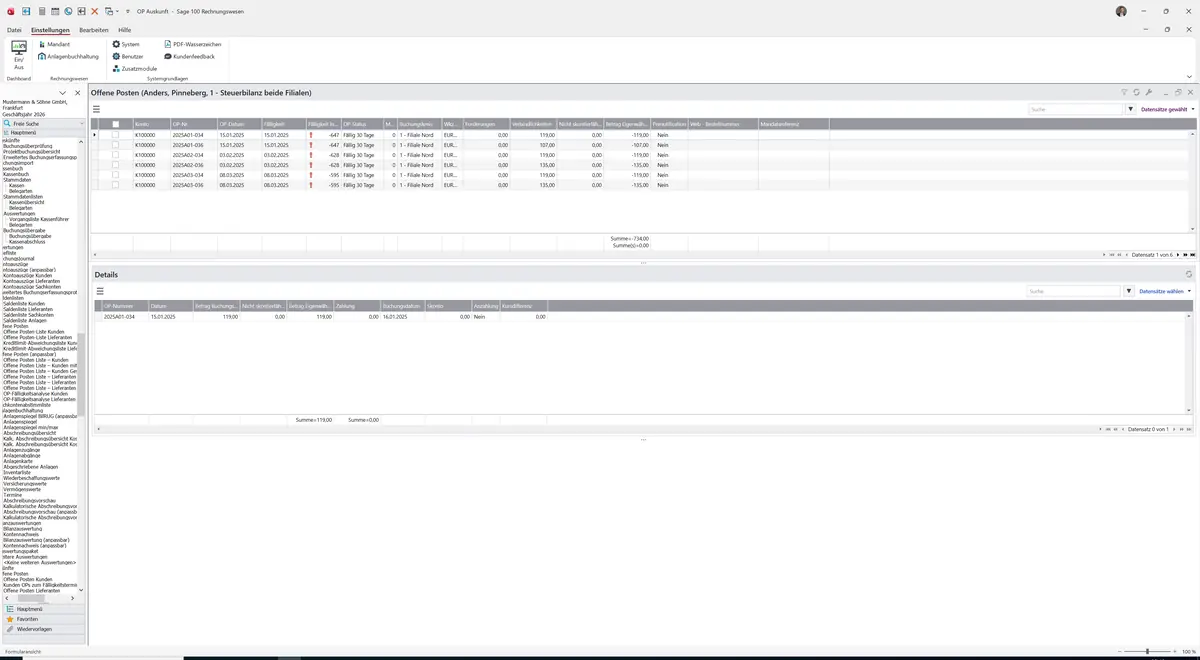
Task: Open the wrench settings of Offene Posten
Action: pyautogui.click(x=1149, y=92)
